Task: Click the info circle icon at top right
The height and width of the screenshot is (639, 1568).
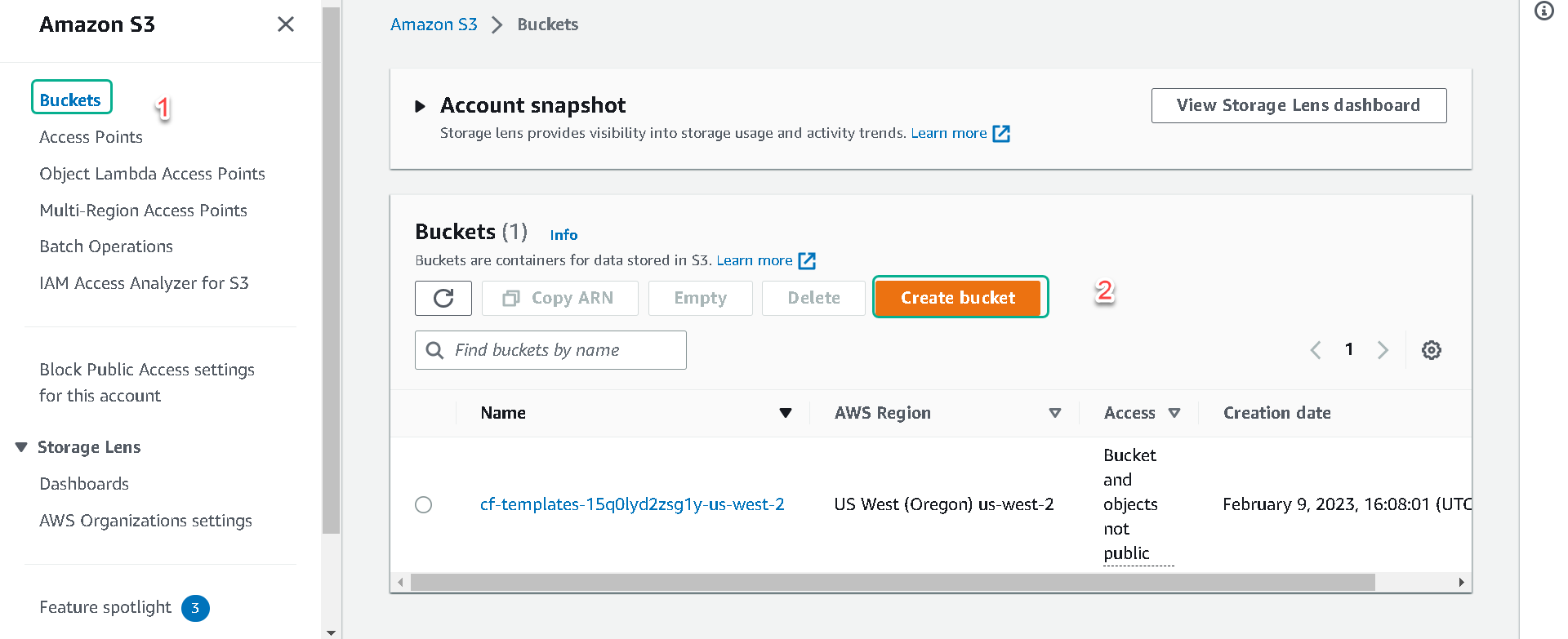Action: 1543,11
